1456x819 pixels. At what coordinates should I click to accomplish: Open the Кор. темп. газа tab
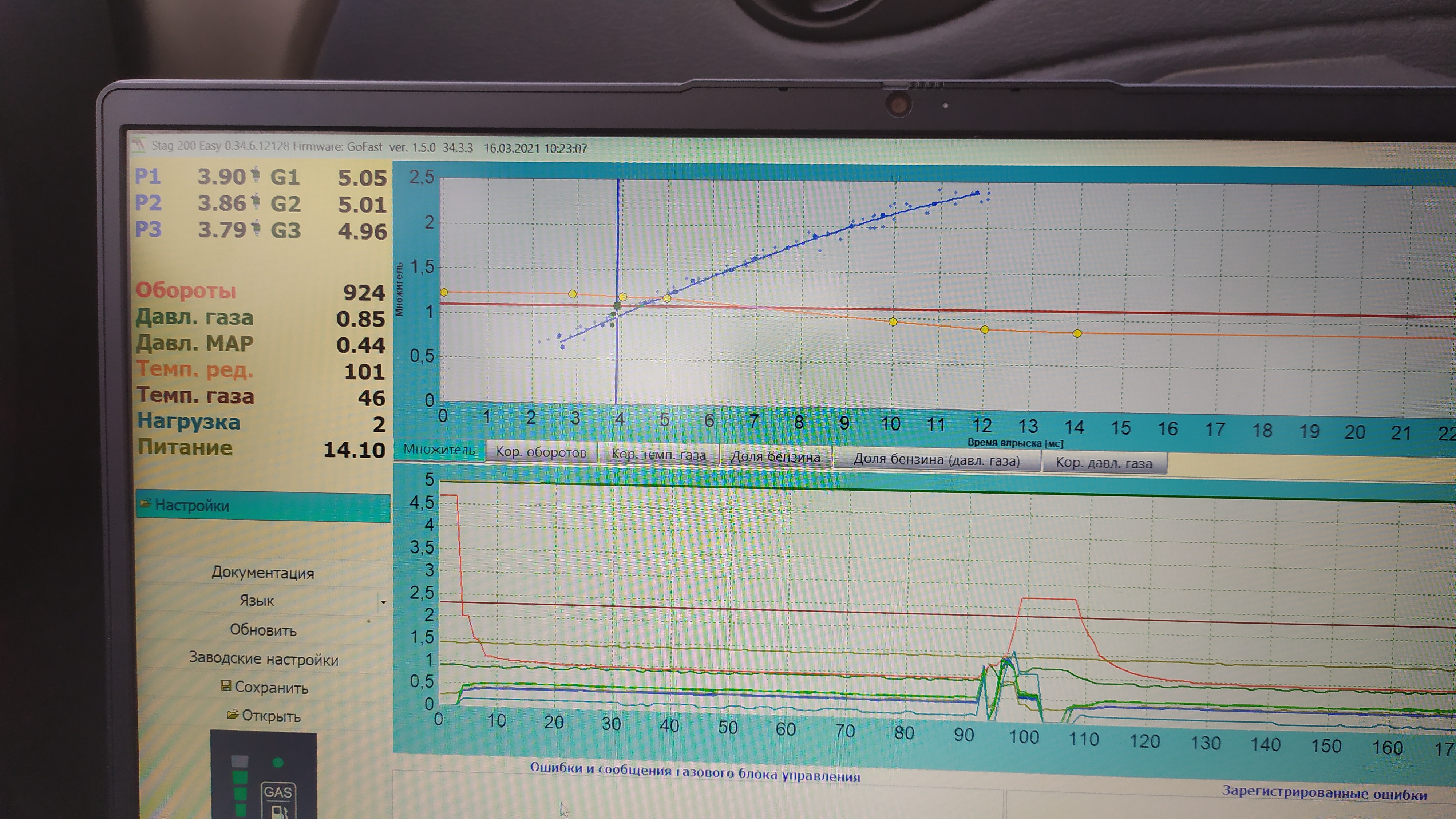[658, 454]
